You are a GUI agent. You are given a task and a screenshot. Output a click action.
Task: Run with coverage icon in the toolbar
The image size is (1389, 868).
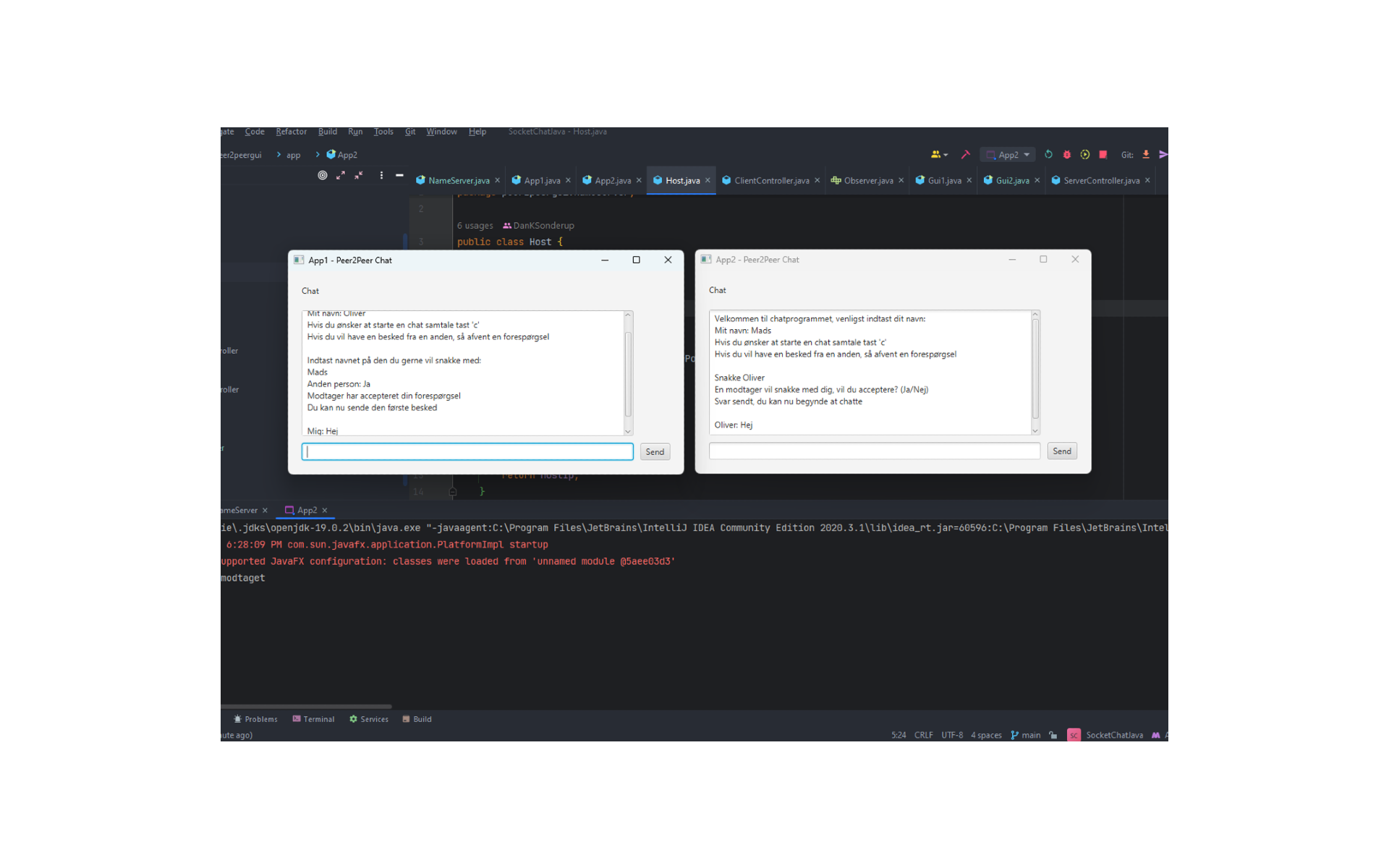coord(1084,155)
